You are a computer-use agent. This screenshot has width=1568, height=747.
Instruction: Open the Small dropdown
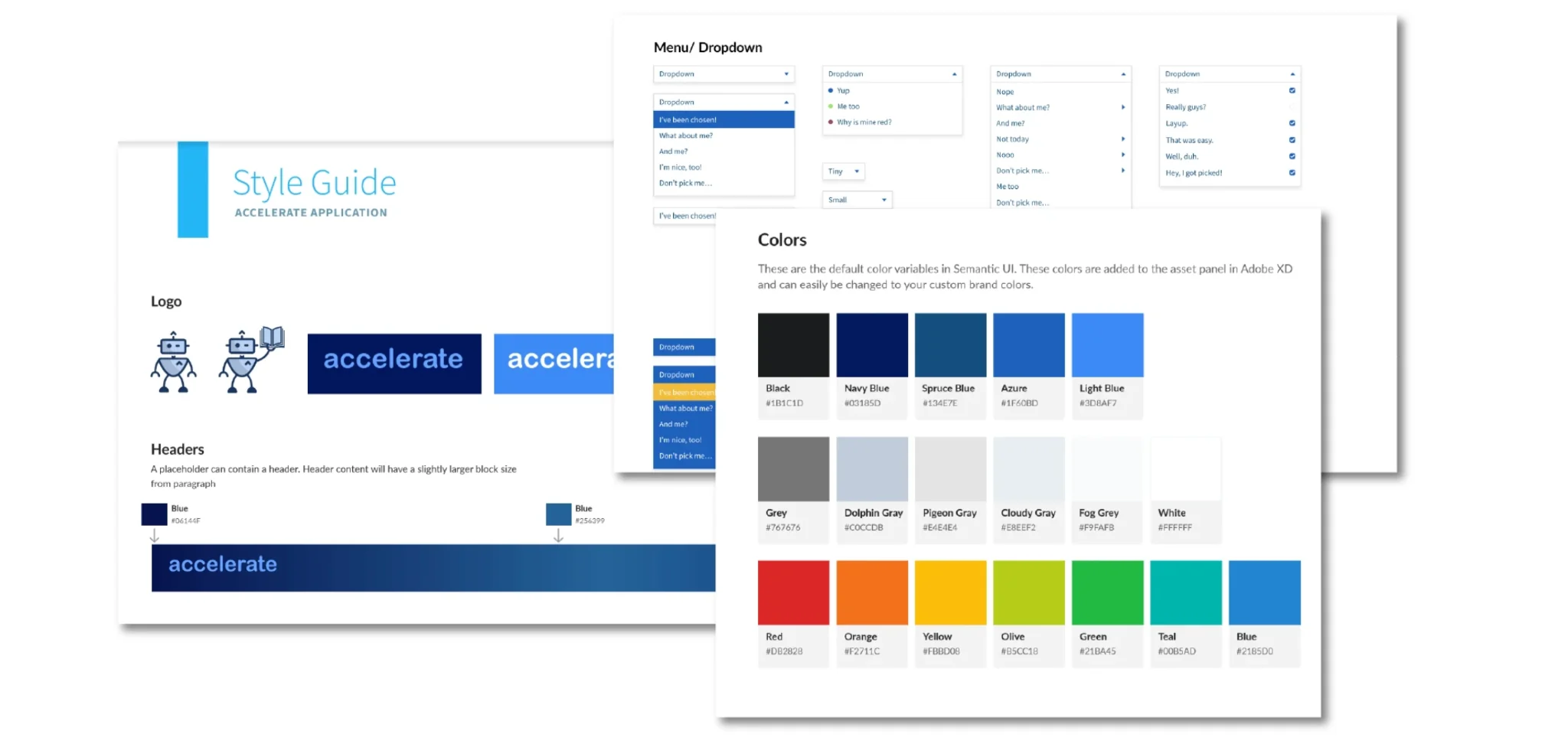(857, 200)
